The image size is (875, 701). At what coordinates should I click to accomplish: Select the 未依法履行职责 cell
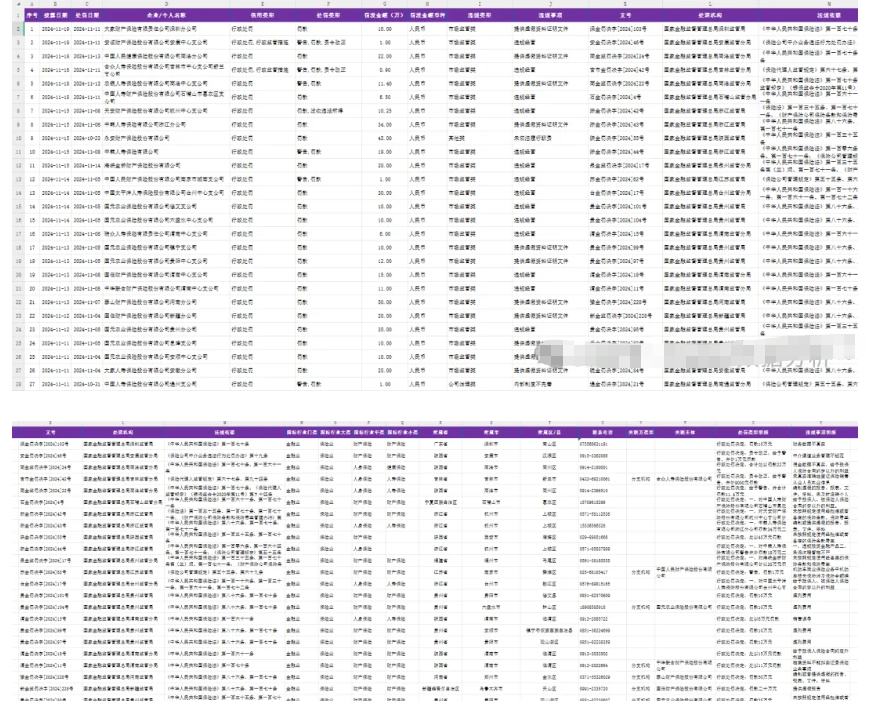(x=550, y=138)
